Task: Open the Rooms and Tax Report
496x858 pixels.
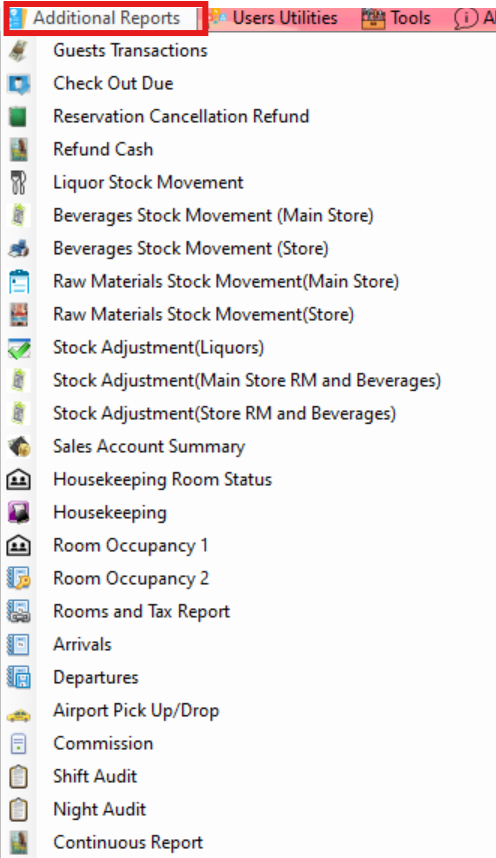Action: pos(141,612)
